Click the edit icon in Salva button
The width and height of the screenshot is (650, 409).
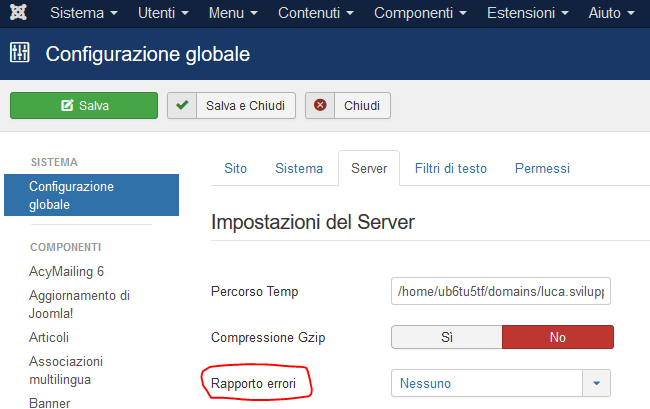pyautogui.click(x=67, y=105)
